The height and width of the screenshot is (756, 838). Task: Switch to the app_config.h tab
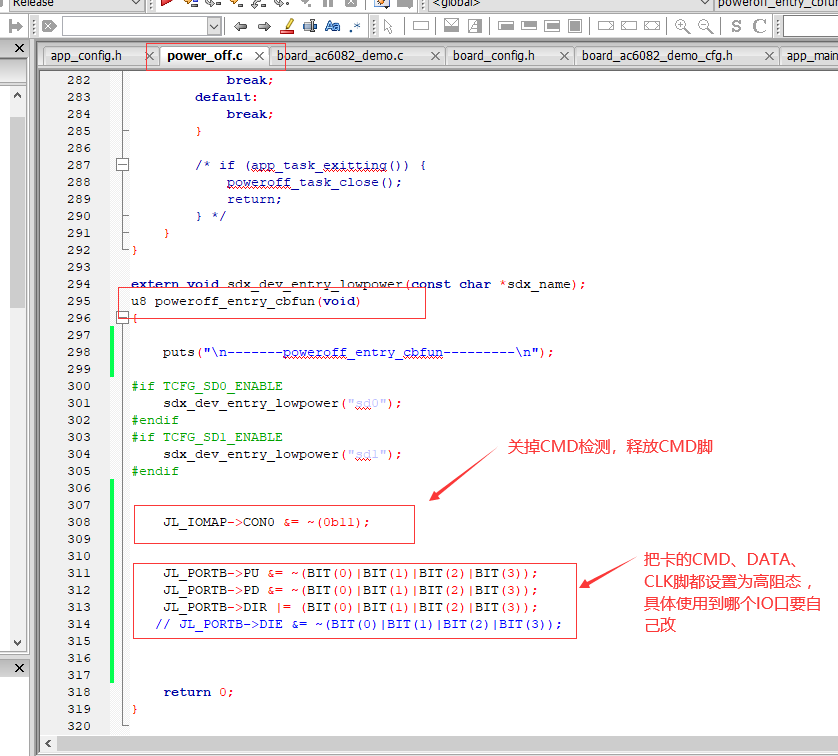[x=86, y=56]
